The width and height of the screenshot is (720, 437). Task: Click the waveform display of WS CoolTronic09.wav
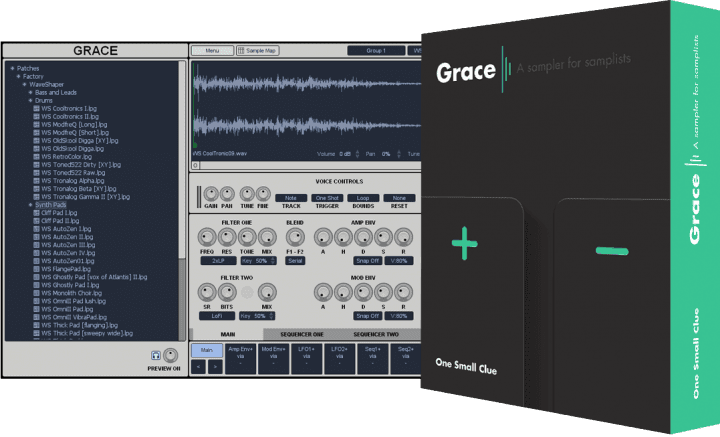[x=306, y=106]
